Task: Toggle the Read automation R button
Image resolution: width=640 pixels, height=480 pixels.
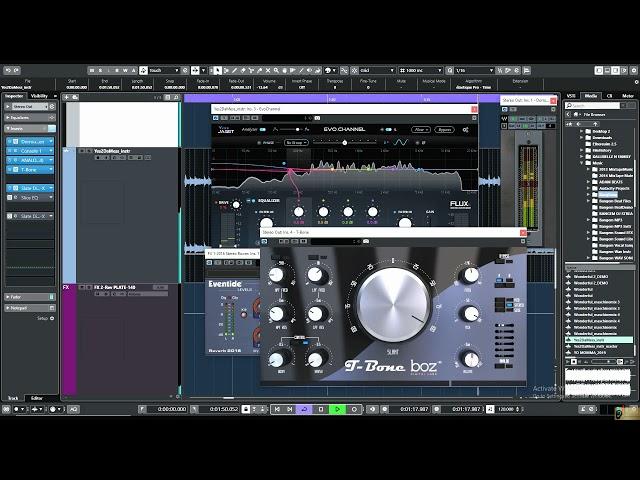Action: tap(117, 70)
